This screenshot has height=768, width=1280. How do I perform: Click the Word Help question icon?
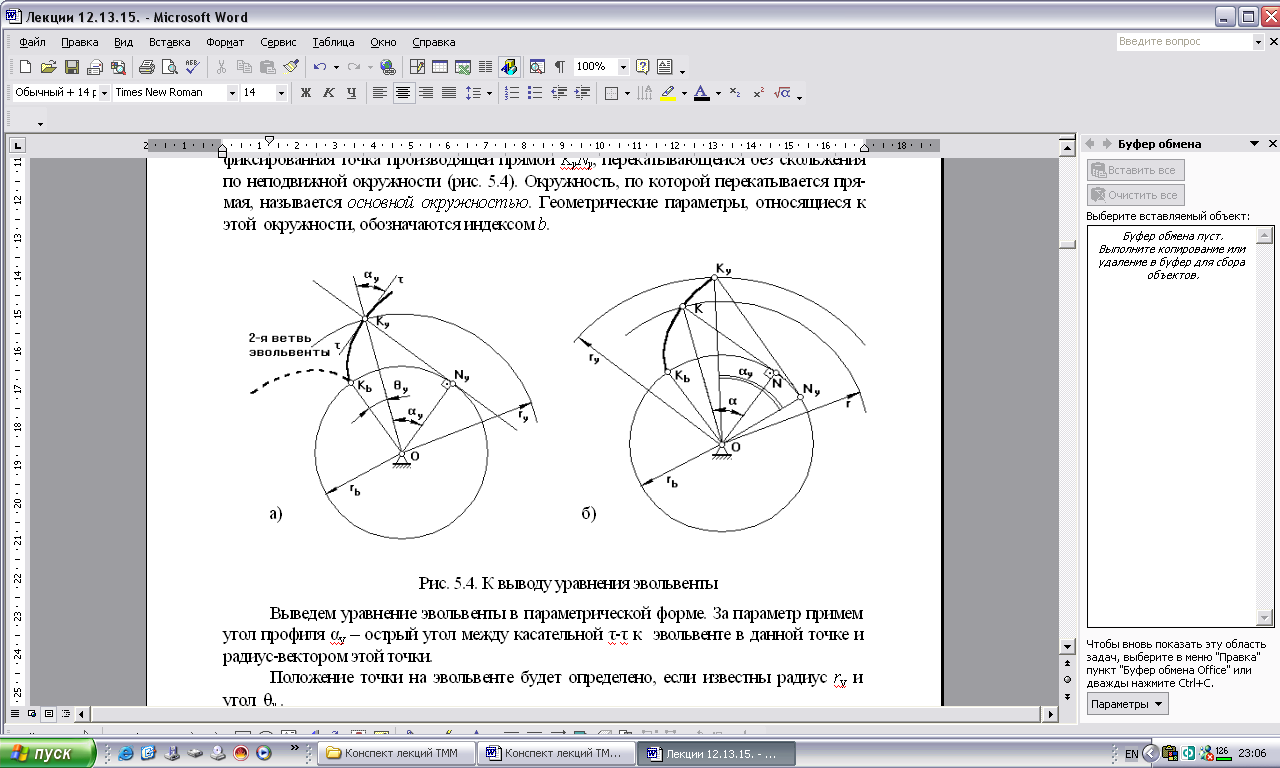click(x=642, y=67)
